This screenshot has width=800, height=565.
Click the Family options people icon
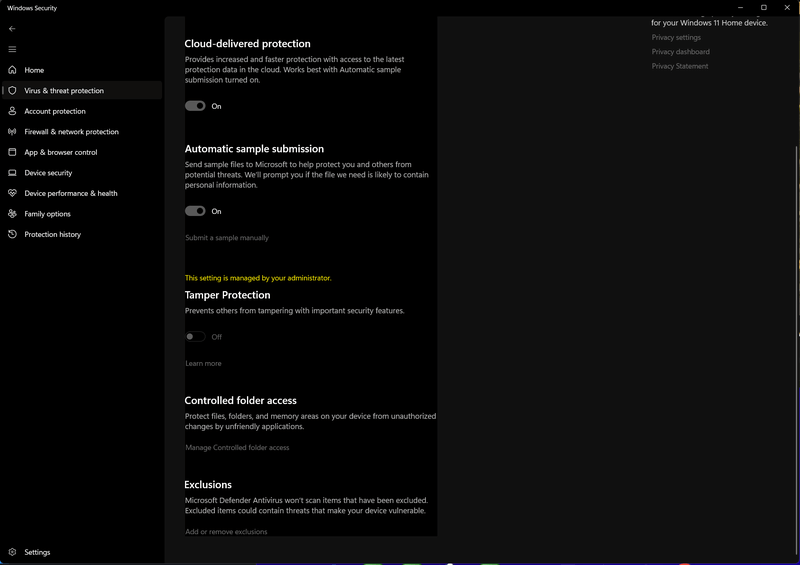[x=12, y=214]
